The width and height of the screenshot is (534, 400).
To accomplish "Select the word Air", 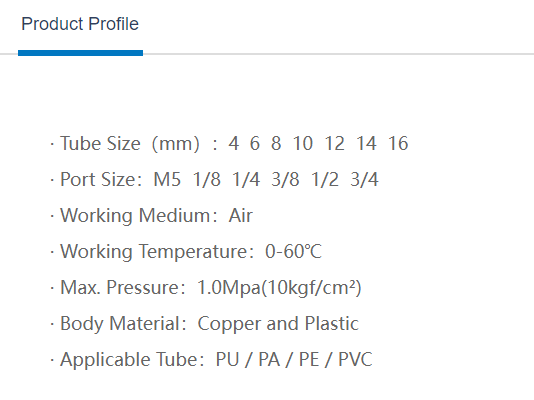I will point(241,215).
